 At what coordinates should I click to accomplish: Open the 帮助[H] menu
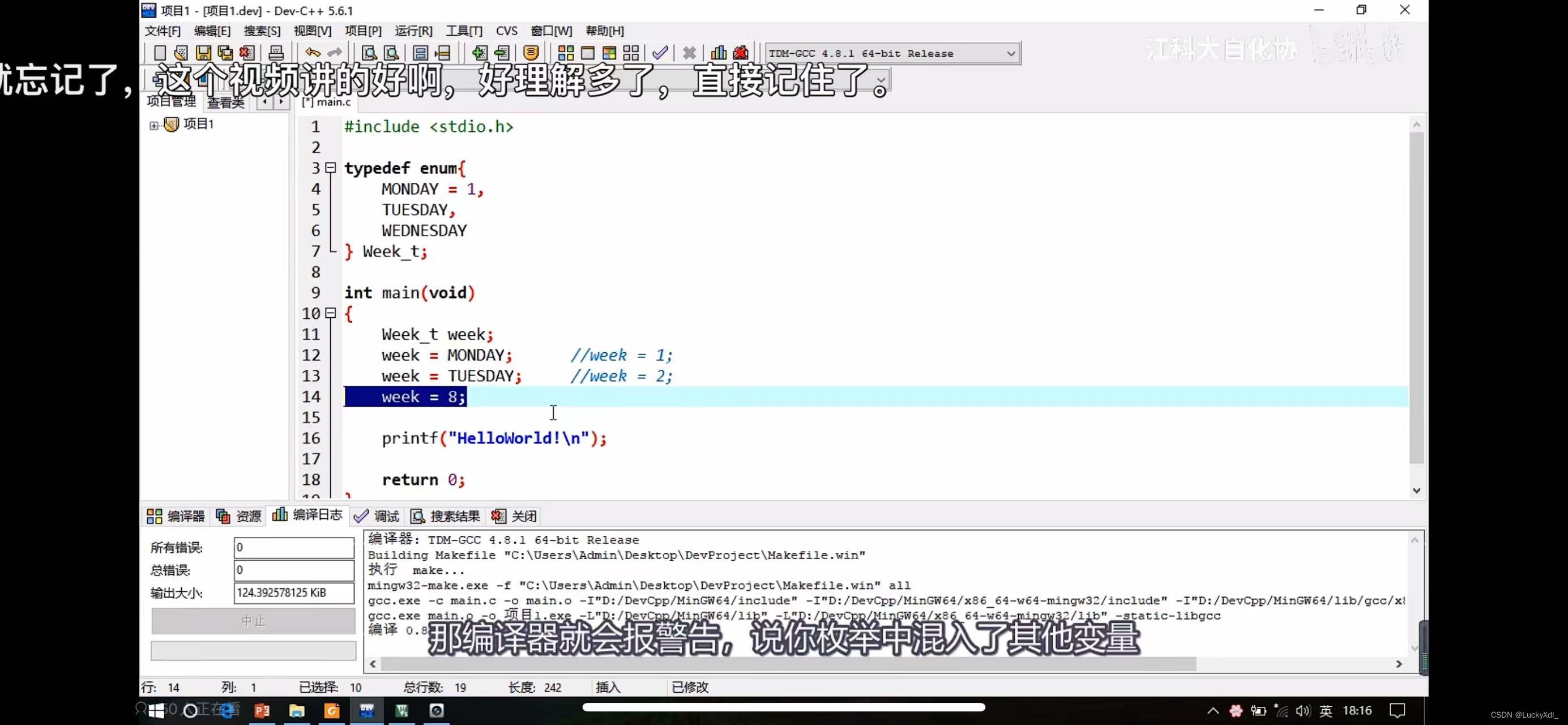[604, 31]
